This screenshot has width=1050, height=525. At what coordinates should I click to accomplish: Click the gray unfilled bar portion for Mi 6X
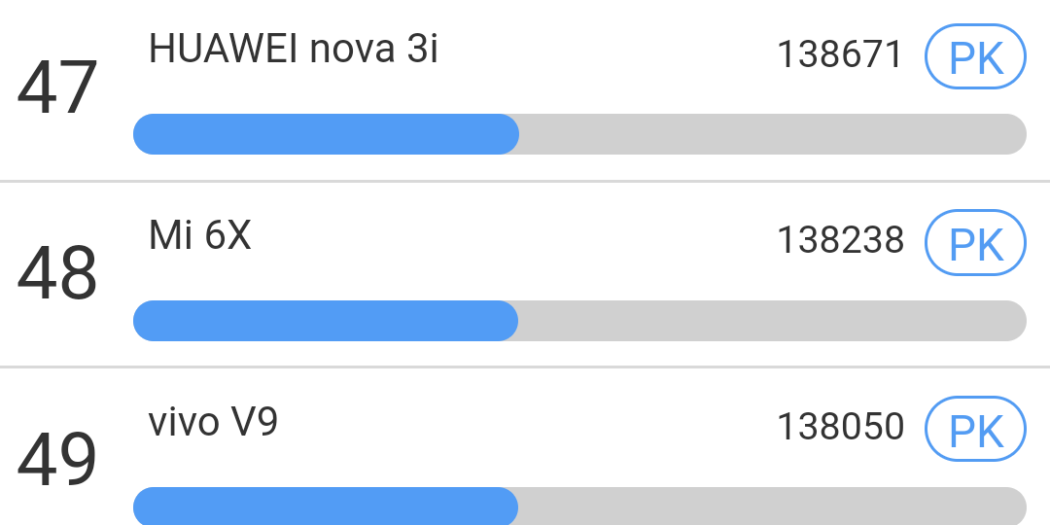(770, 321)
